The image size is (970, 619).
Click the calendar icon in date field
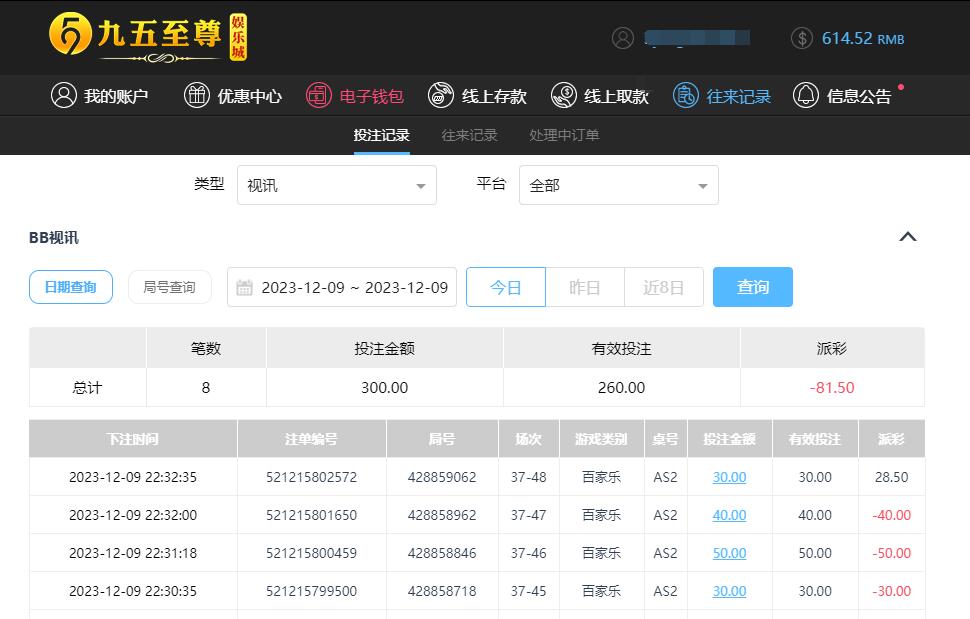click(x=244, y=288)
